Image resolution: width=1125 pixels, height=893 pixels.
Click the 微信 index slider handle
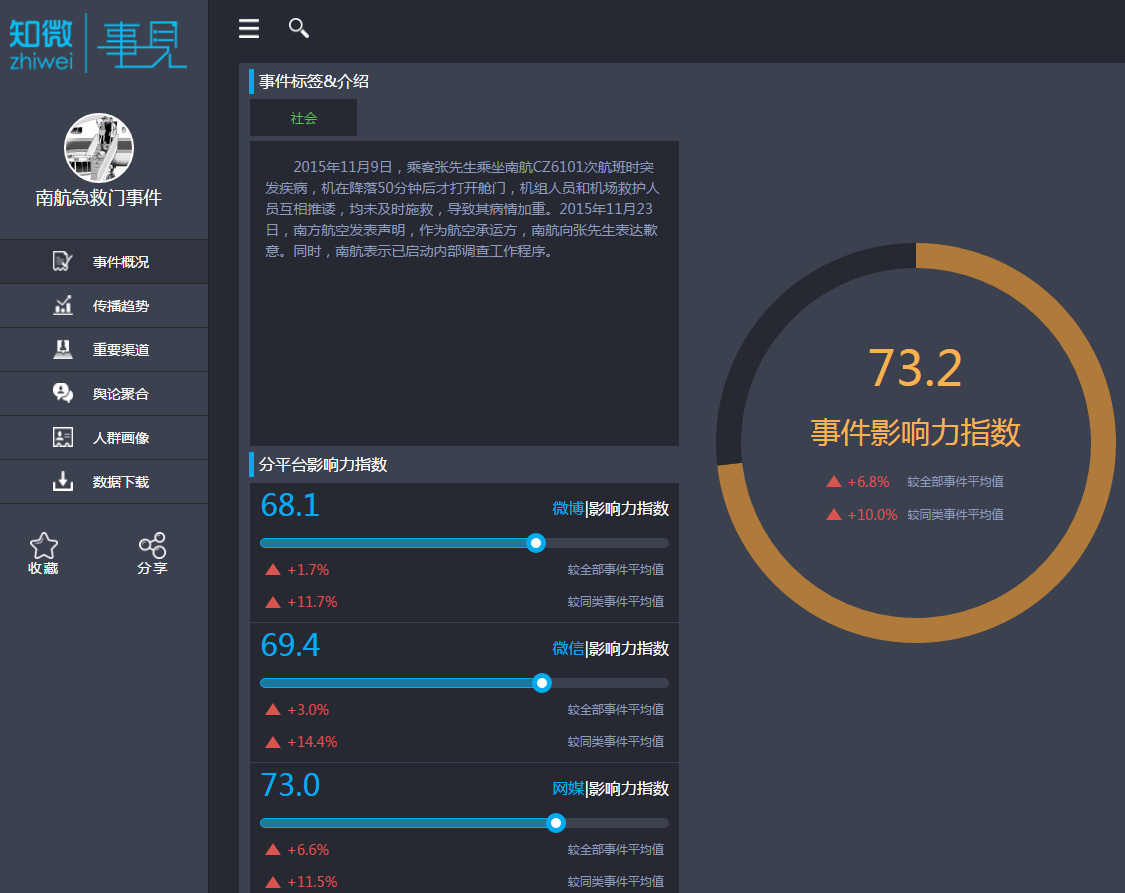[x=542, y=683]
